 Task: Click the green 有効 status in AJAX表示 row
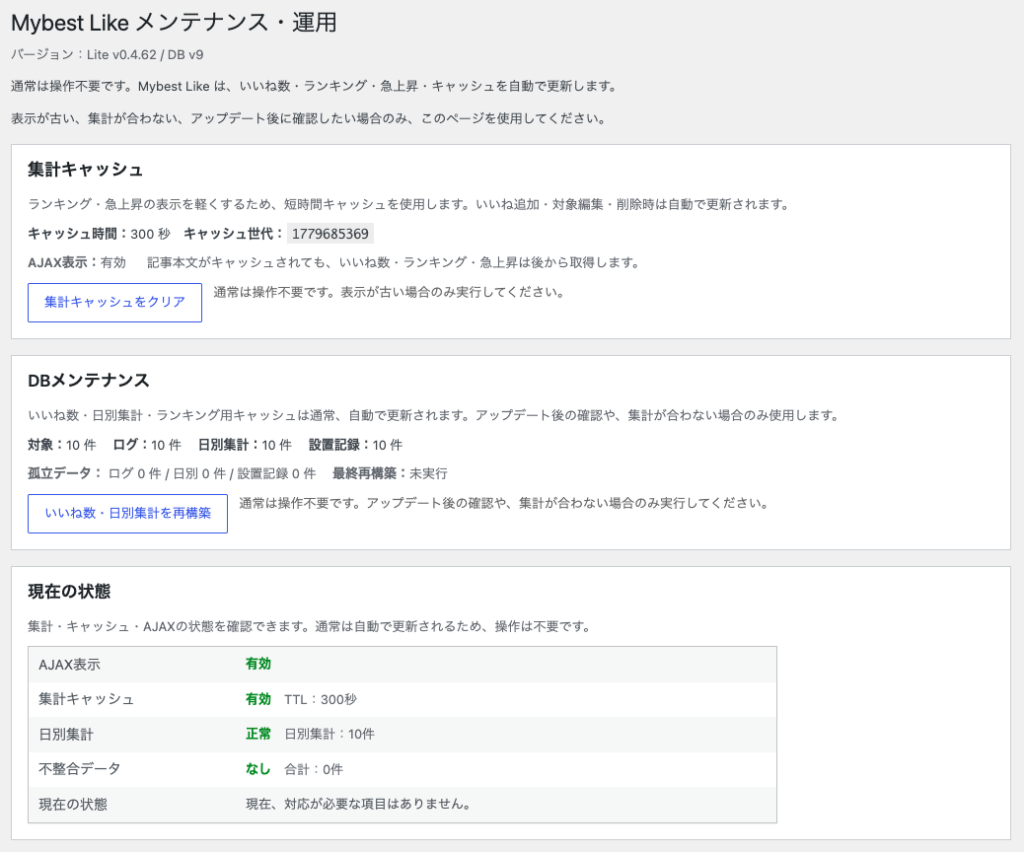click(258, 664)
